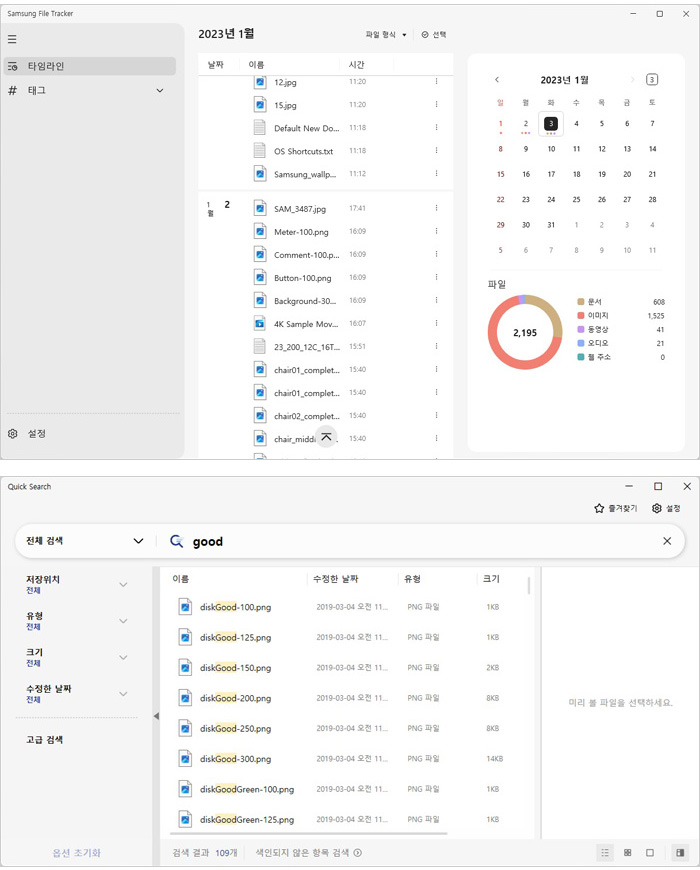Select diskGood-200.png in results
This screenshot has width=700, height=870.
[235, 698]
